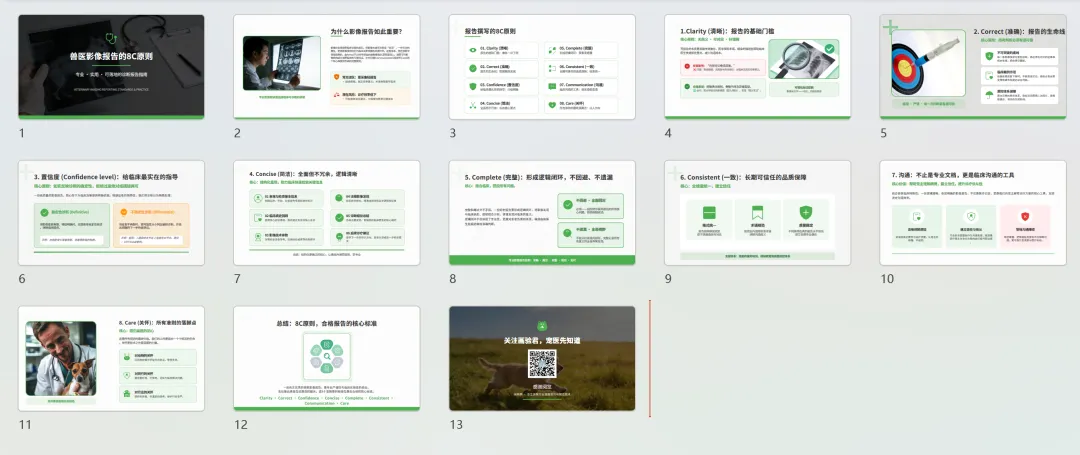Screen dimensions: 1080x455
Task: Select the 5. Complete (完整) slide thumbnail
Action: pos(542,213)
